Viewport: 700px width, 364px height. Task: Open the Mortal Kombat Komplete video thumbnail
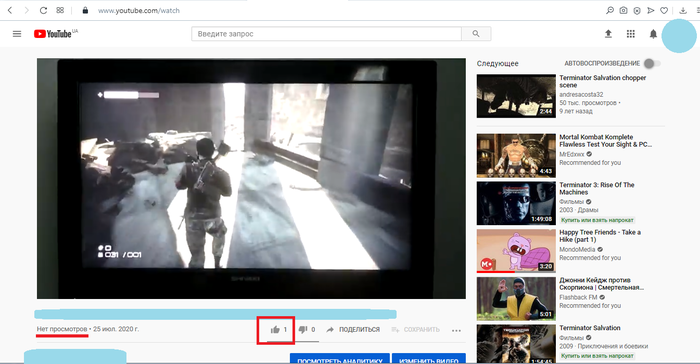point(516,155)
